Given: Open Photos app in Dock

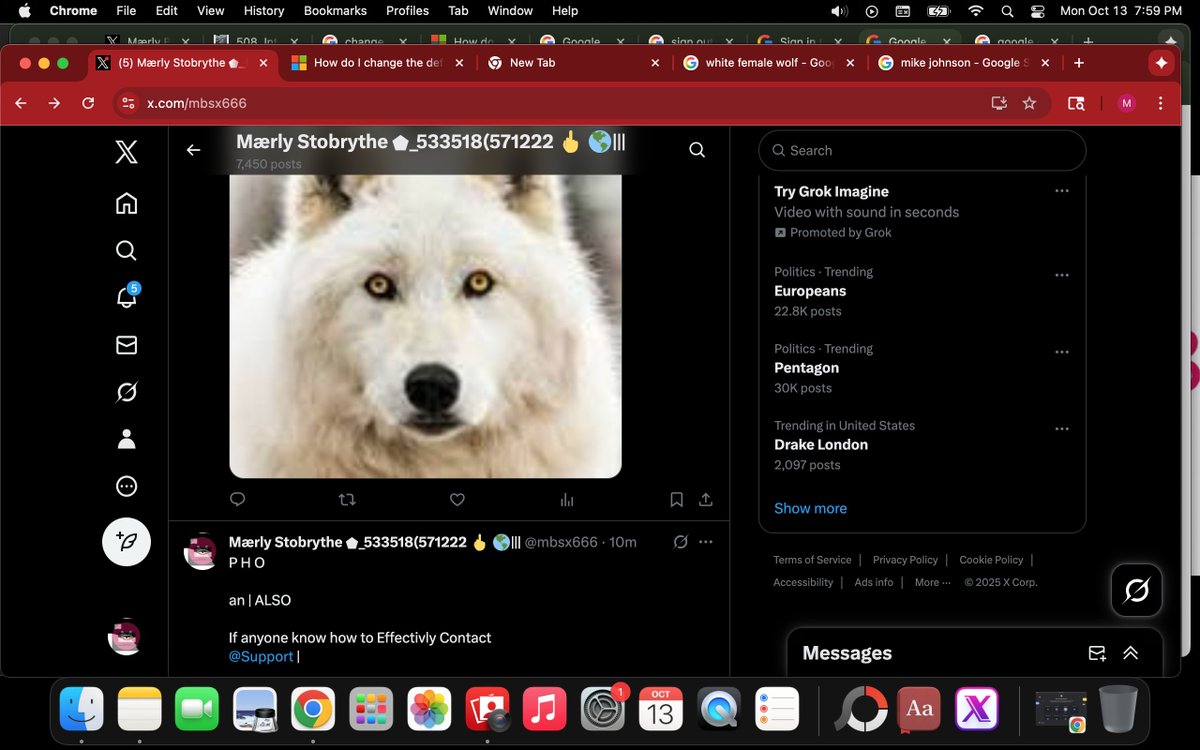Looking at the screenshot, I should [x=430, y=709].
